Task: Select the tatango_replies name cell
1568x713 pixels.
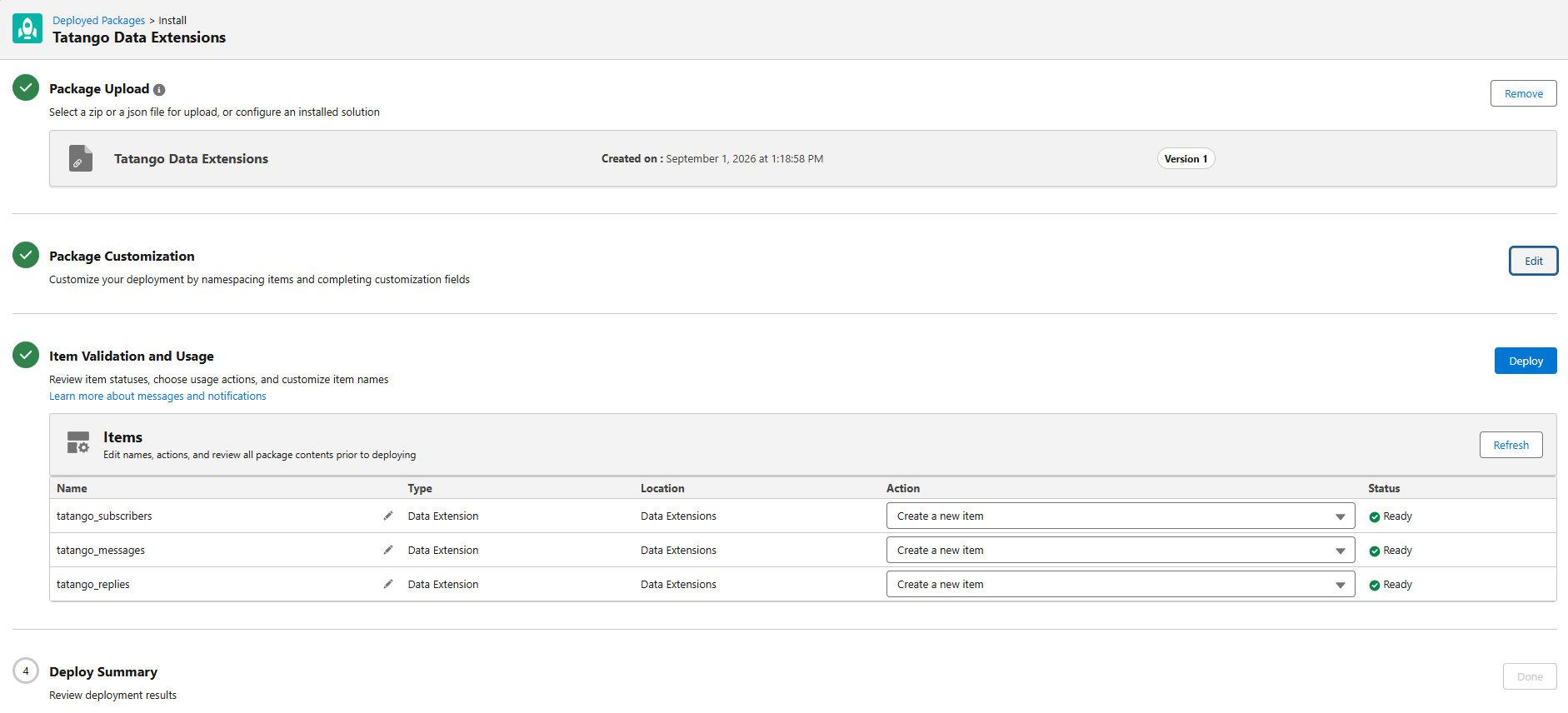Action: tap(93, 584)
